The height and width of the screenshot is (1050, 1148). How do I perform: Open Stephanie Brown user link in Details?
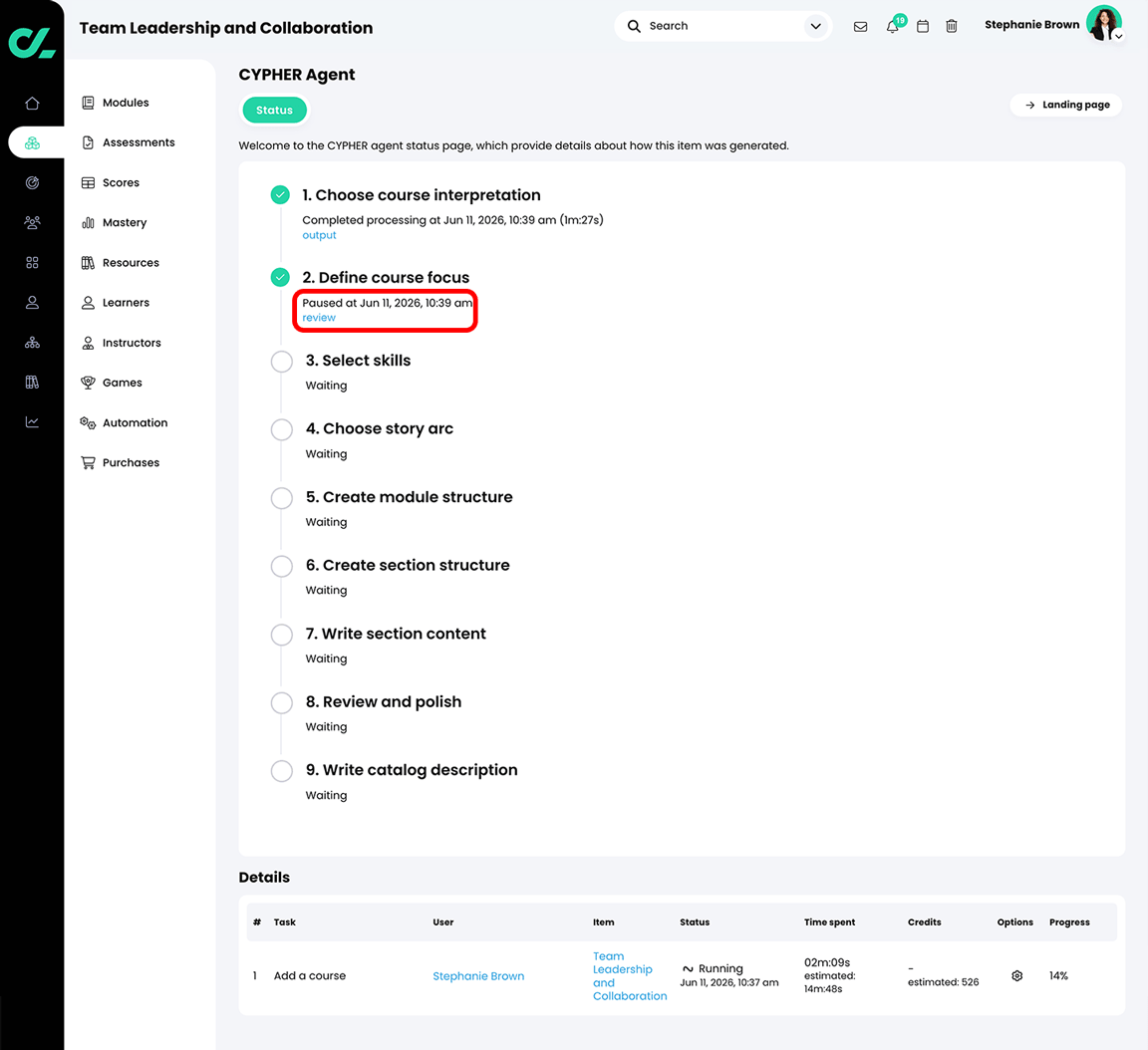478,976
